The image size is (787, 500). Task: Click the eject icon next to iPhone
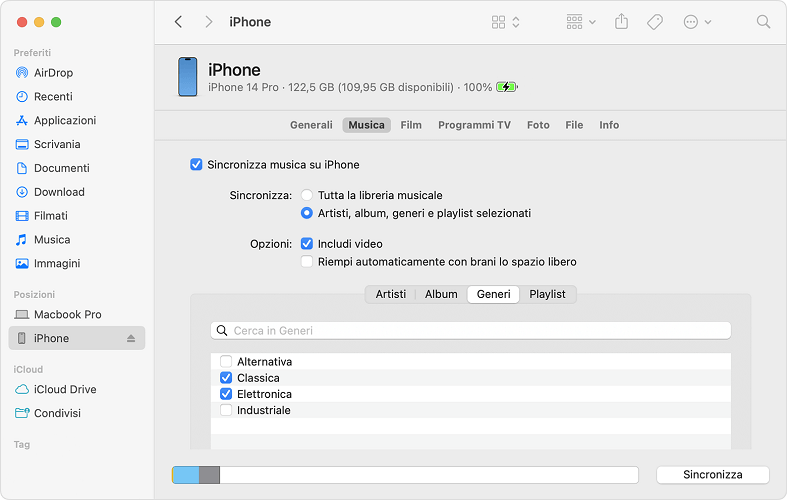(x=131, y=339)
